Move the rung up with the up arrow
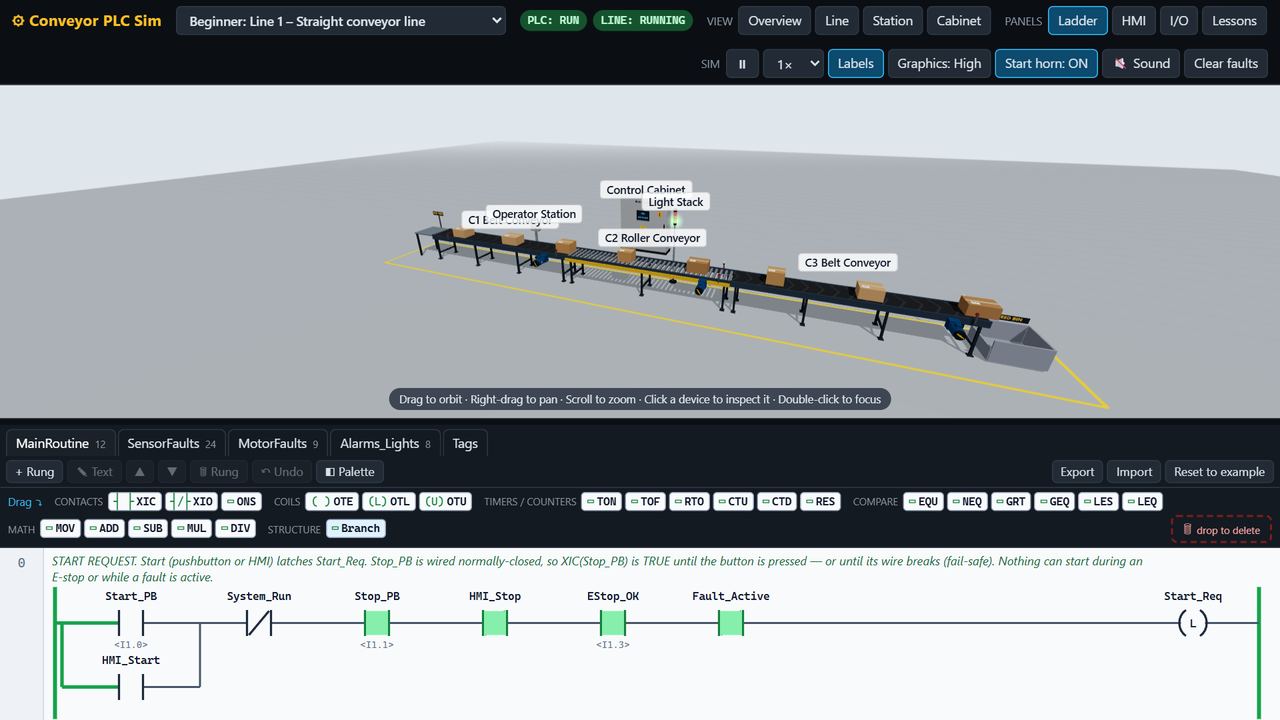The width and height of the screenshot is (1280, 720). tap(140, 472)
